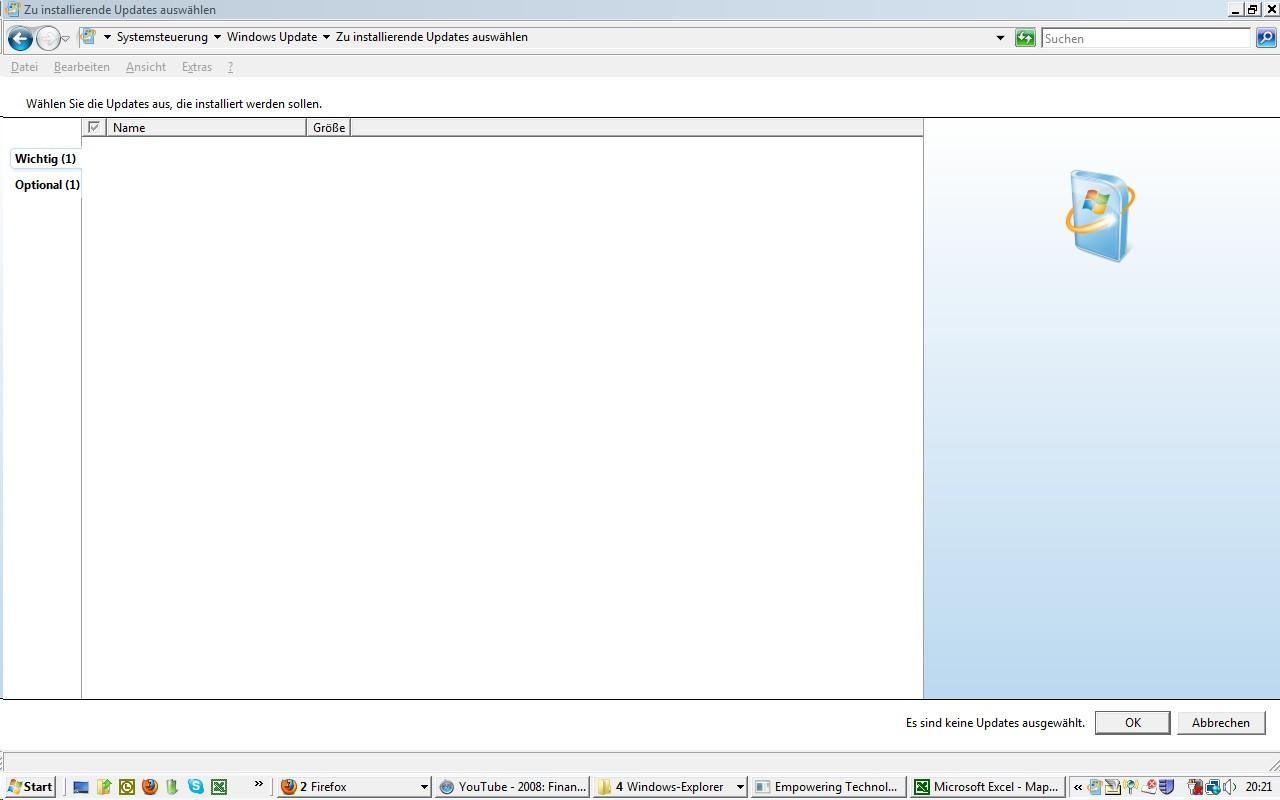Click the volume speaker tray icon

(x=1229, y=787)
